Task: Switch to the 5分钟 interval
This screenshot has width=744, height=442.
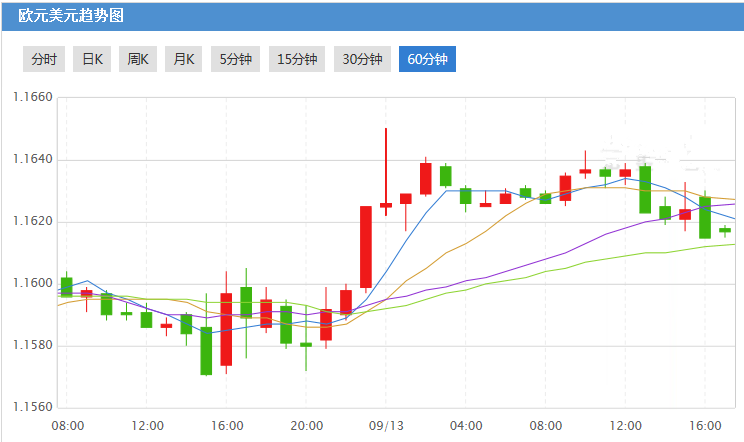Action: click(236, 60)
